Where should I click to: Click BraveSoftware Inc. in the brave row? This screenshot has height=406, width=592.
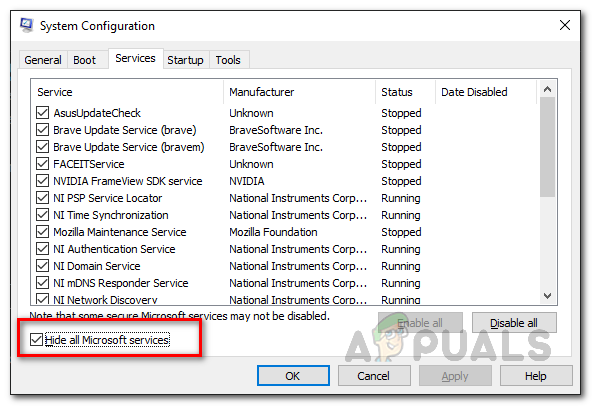coord(276,130)
